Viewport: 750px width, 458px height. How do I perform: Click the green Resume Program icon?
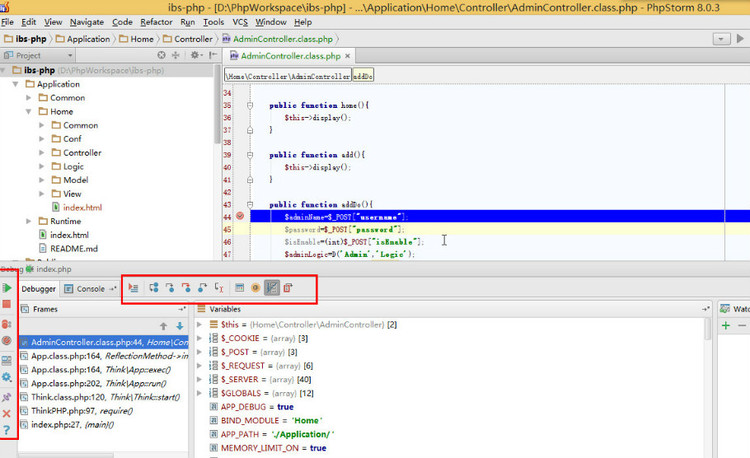click(7, 288)
